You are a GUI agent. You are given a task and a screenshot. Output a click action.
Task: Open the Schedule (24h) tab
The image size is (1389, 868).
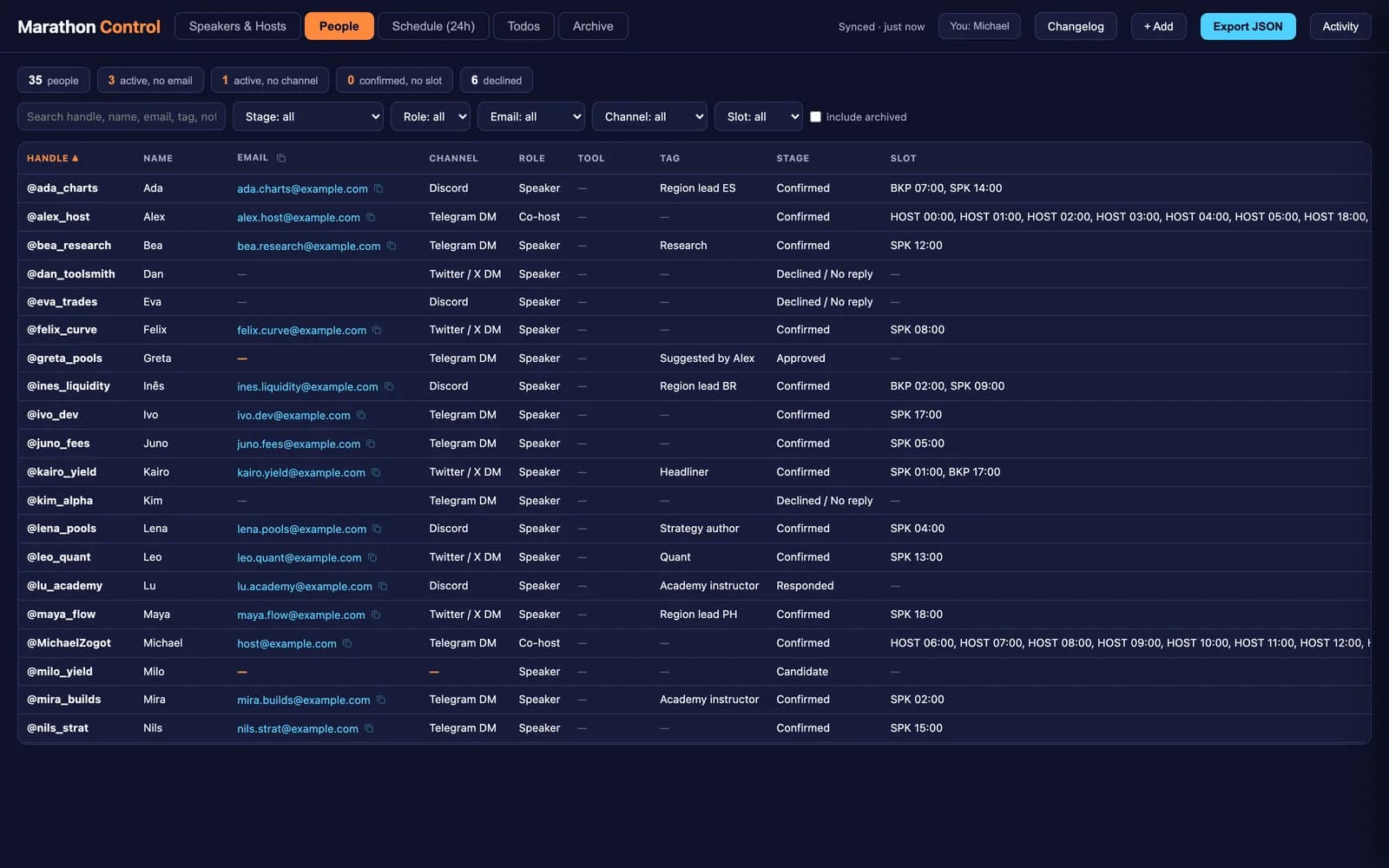(x=433, y=26)
